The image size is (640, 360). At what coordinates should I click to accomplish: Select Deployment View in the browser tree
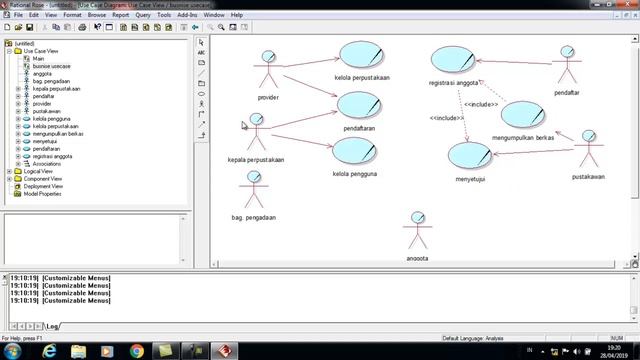pos(43,187)
